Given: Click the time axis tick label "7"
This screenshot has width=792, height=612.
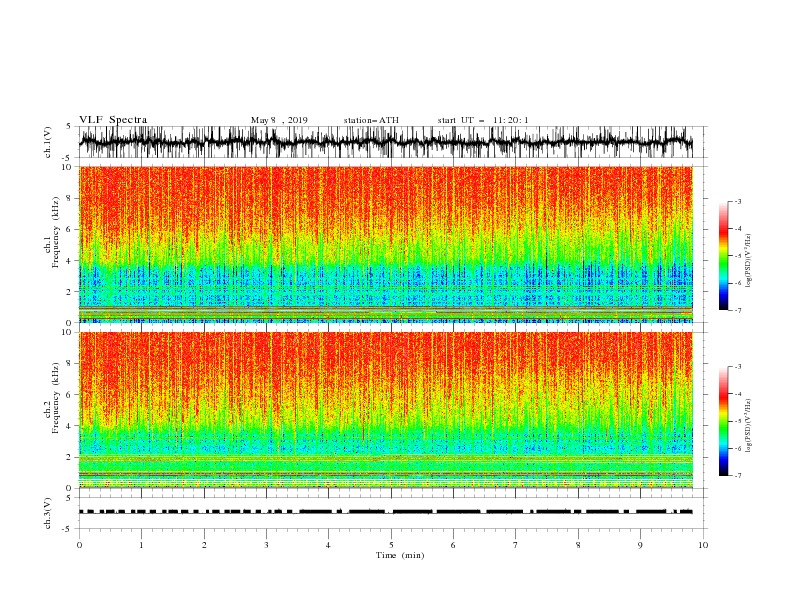Looking at the screenshot, I should [515, 545].
